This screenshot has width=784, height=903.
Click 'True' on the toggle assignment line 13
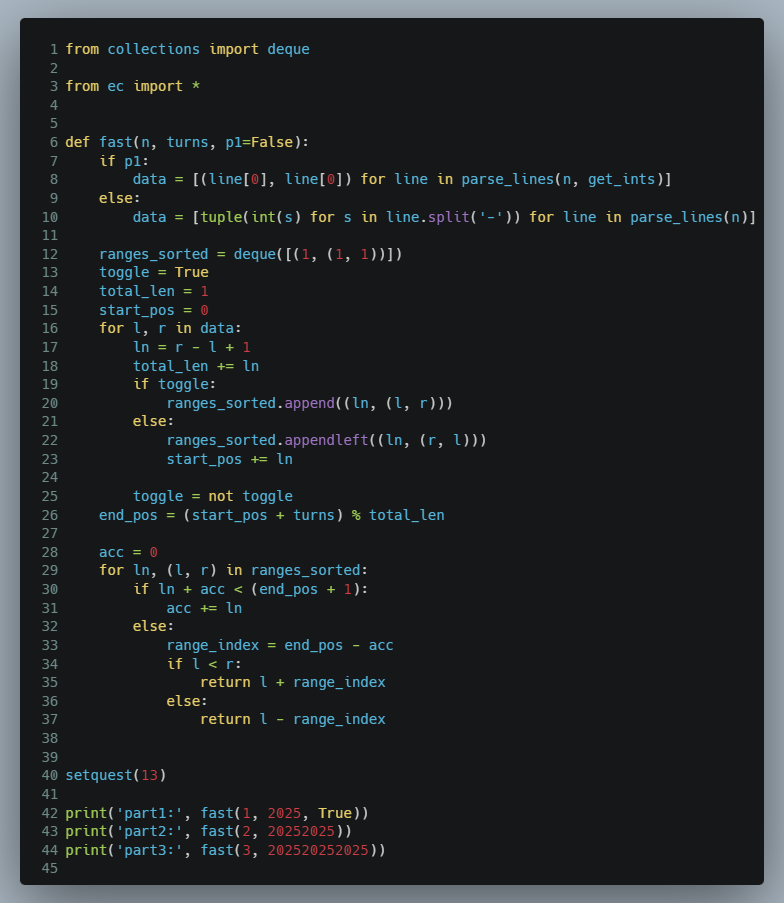click(x=191, y=272)
